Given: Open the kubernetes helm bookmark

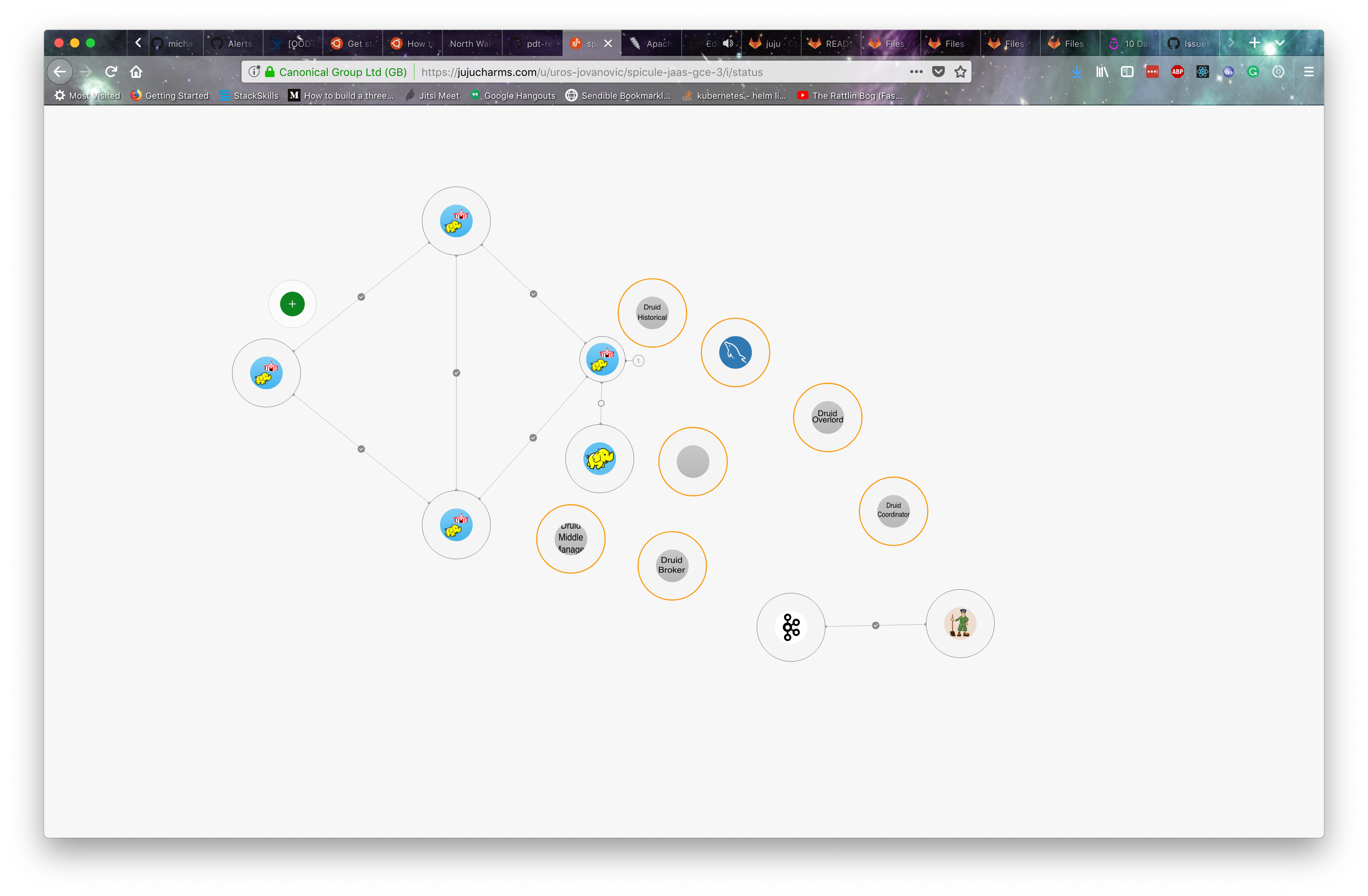Looking at the screenshot, I should coord(734,96).
